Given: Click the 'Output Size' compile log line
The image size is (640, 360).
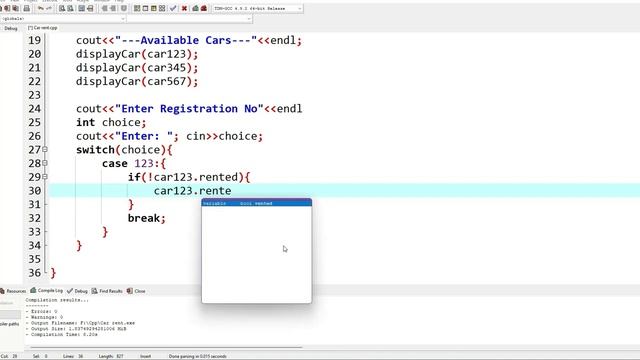Looking at the screenshot, I should click(x=76, y=329).
